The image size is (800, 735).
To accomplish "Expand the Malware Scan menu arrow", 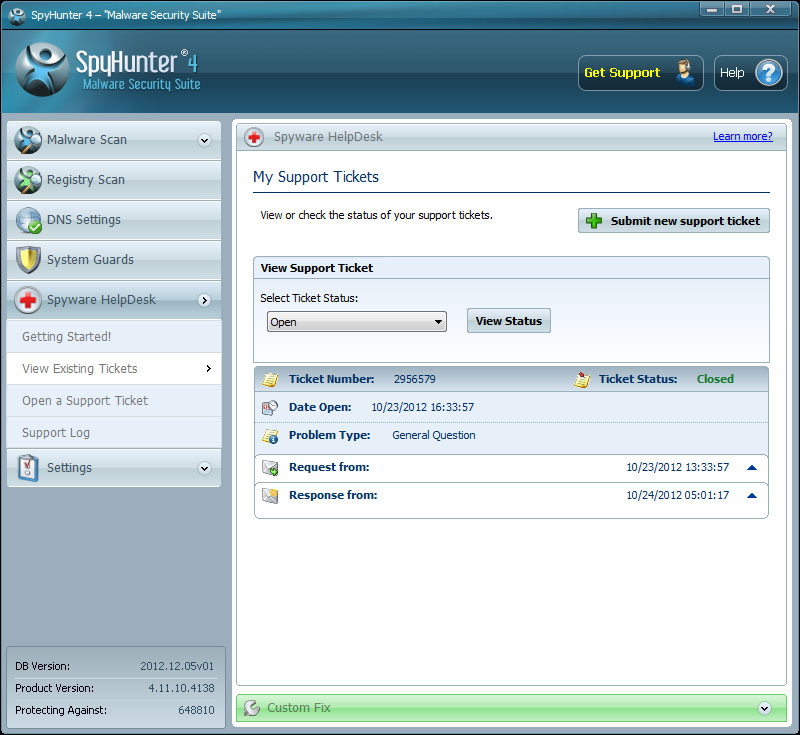I will (204, 140).
